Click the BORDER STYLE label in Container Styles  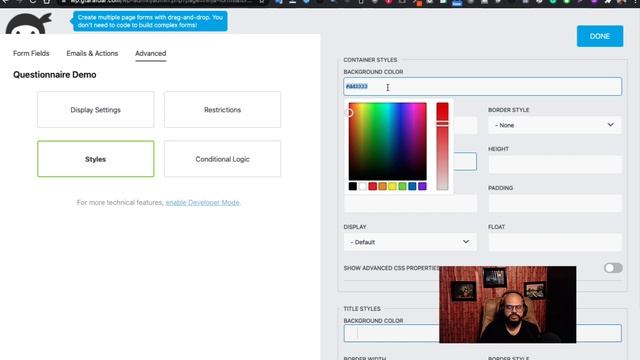click(x=509, y=110)
